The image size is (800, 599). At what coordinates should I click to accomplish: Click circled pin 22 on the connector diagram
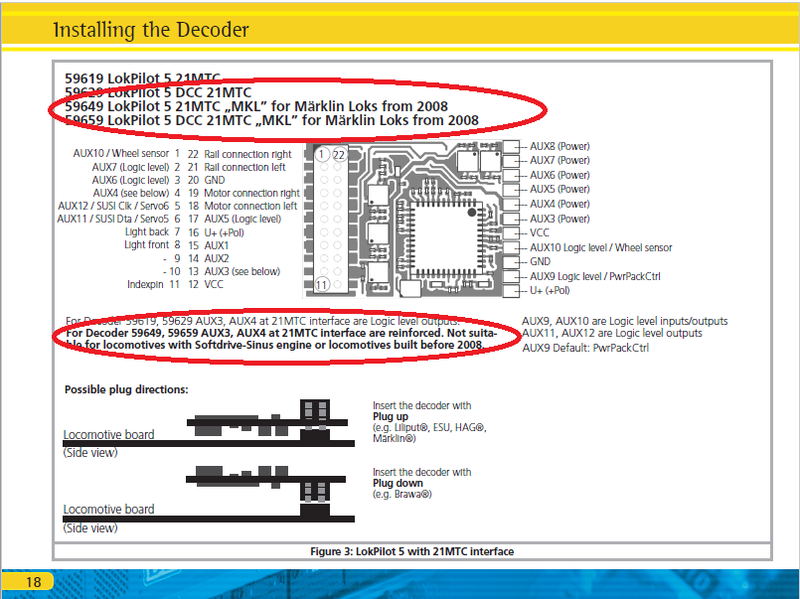(339, 155)
